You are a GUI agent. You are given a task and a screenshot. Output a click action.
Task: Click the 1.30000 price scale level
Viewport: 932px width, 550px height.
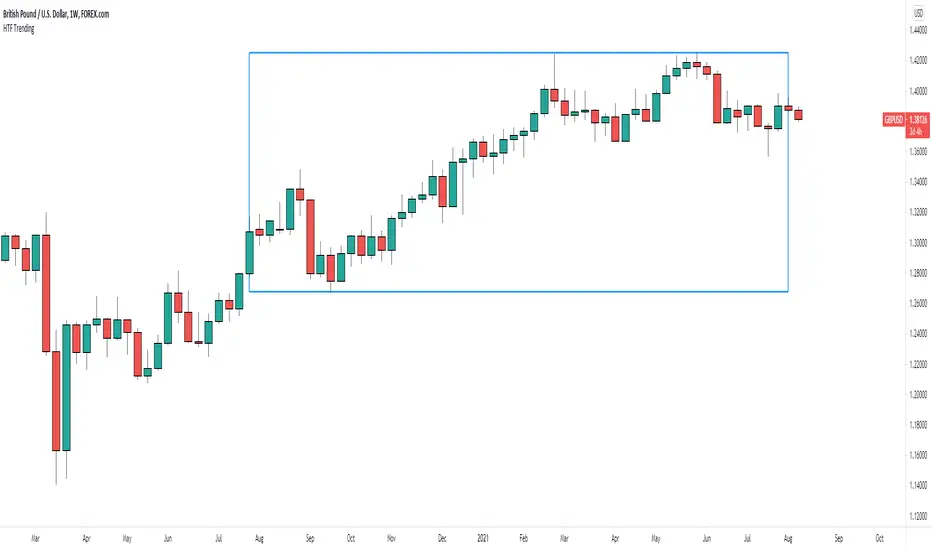[917, 243]
